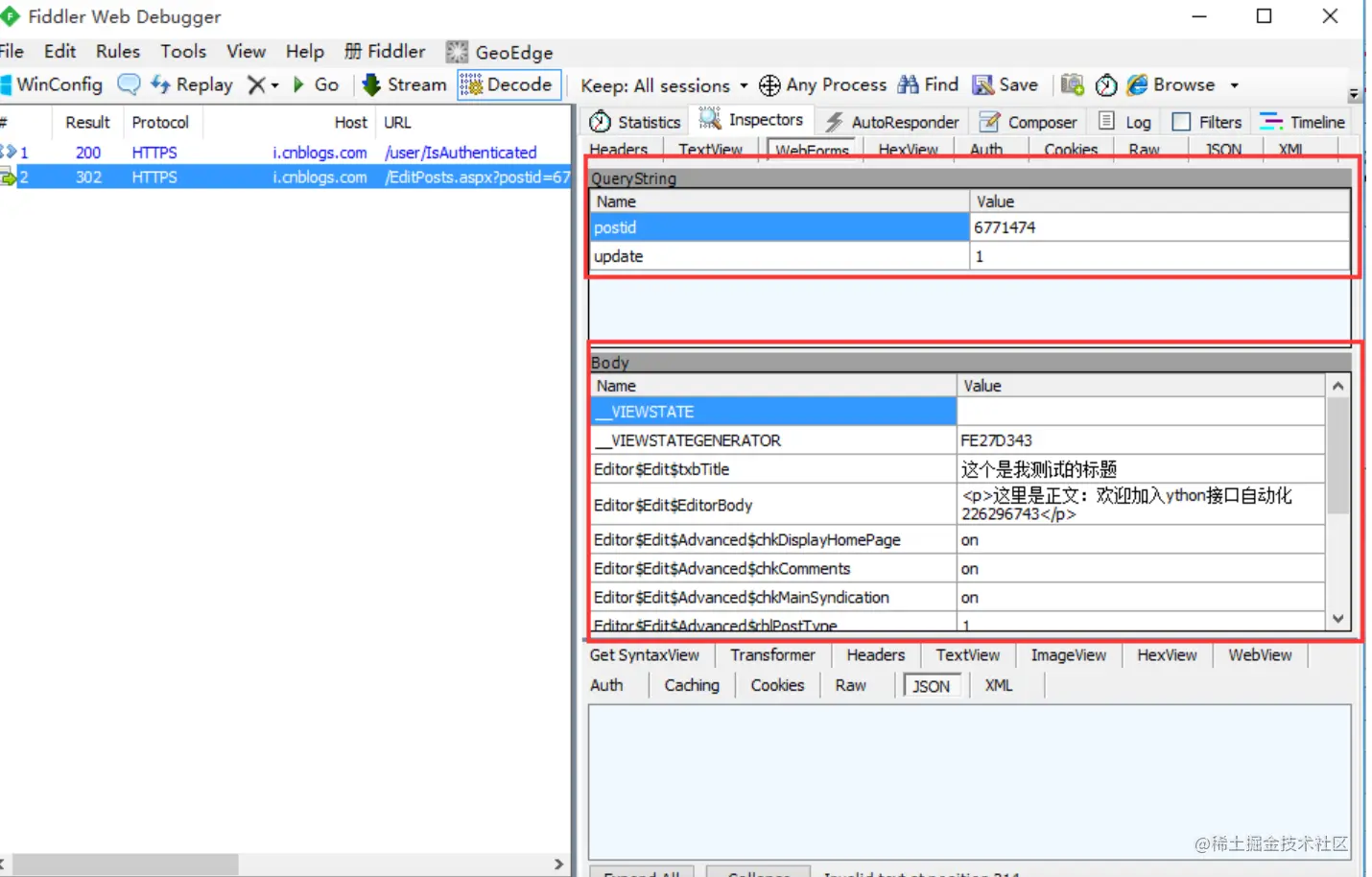Click the URL column header
This screenshot has height=877, width=1372.
474,123
